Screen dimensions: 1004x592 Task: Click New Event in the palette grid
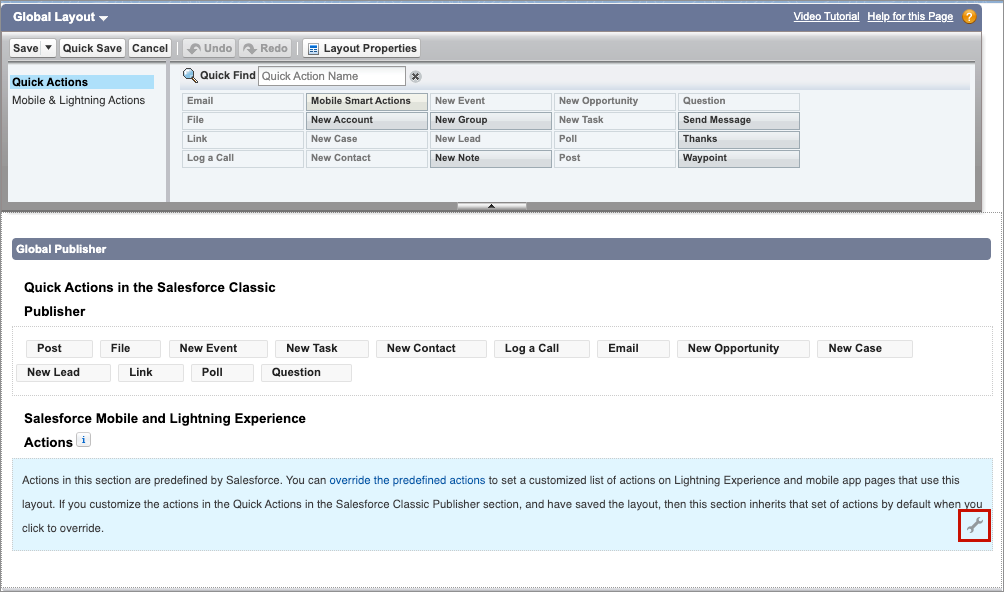tap(490, 101)
